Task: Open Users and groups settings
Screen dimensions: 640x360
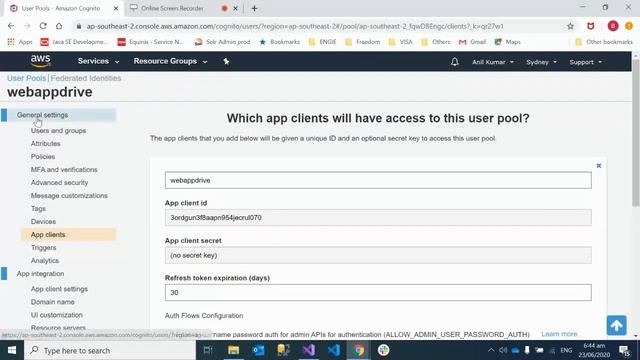Action: tap(58, 131)
